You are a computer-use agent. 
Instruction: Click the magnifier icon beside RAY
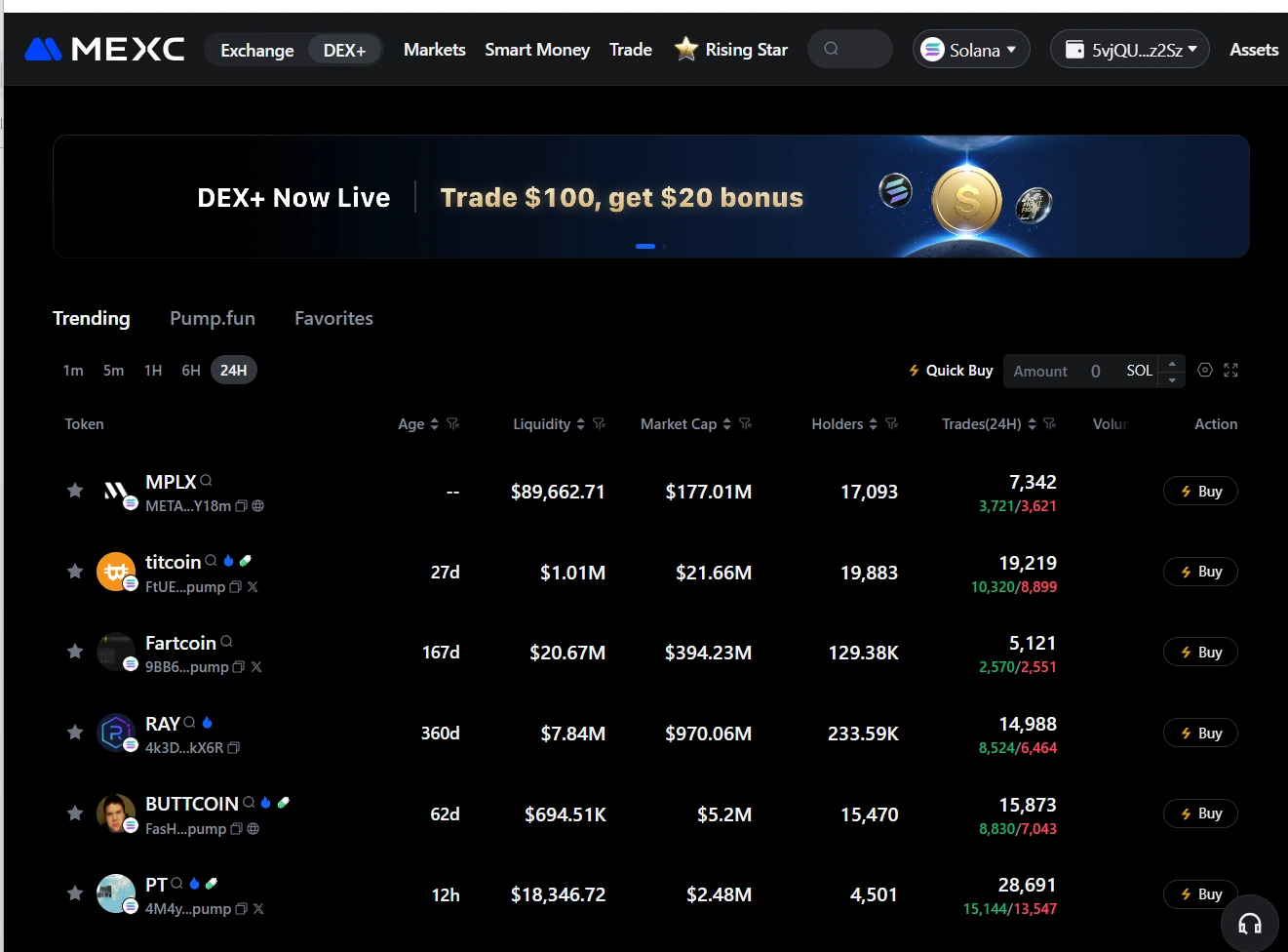(189, 722)
